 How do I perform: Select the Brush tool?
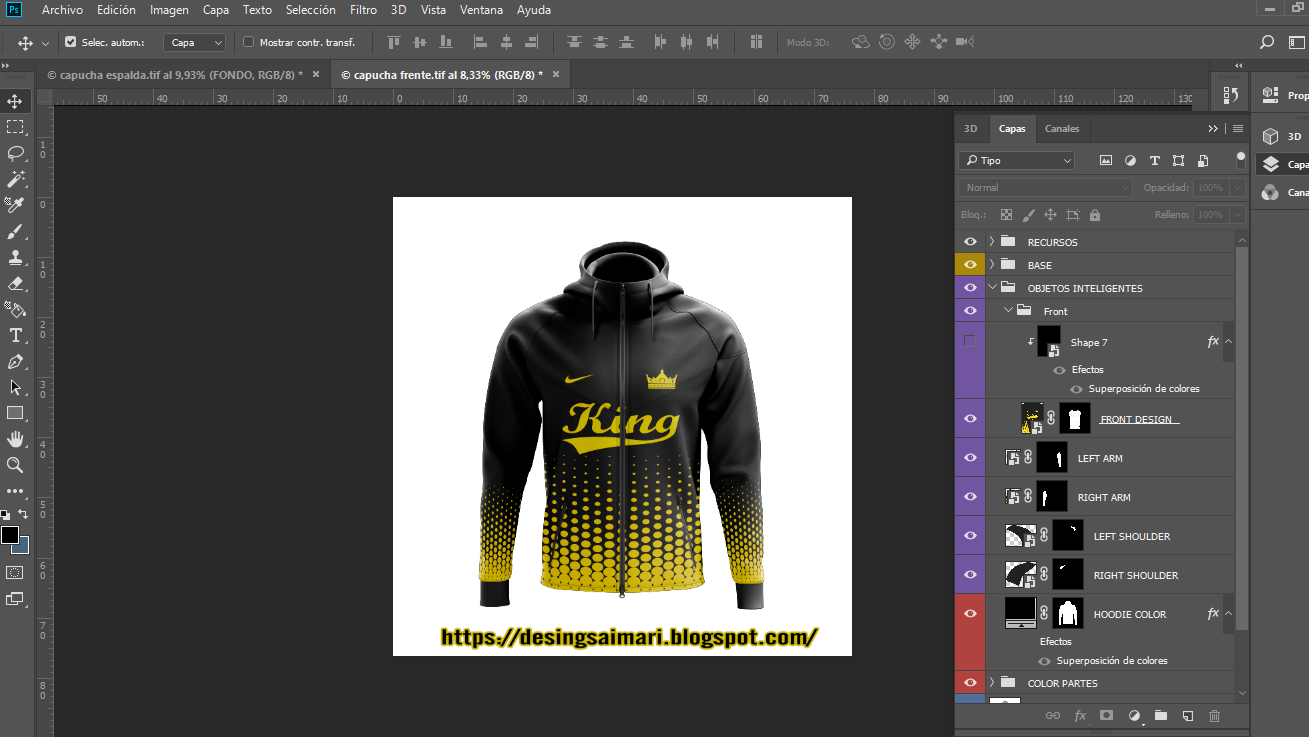point(15,231)
